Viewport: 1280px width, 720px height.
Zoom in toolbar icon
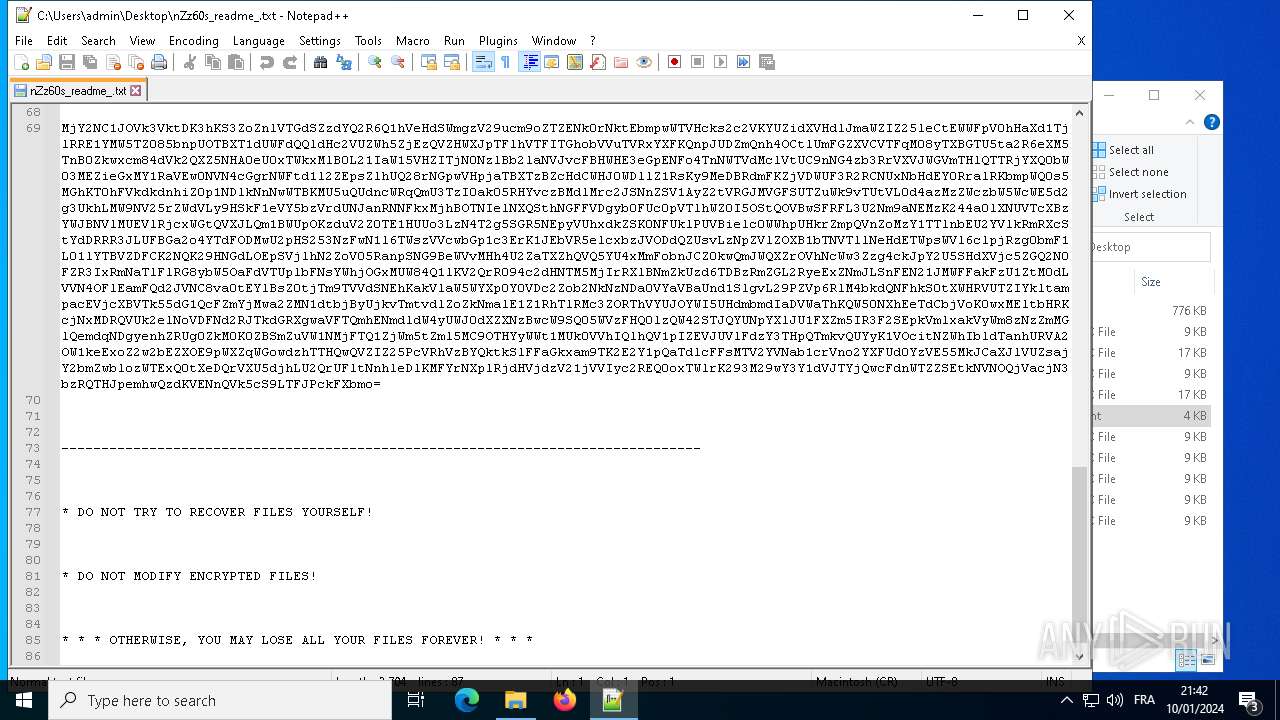375,62
